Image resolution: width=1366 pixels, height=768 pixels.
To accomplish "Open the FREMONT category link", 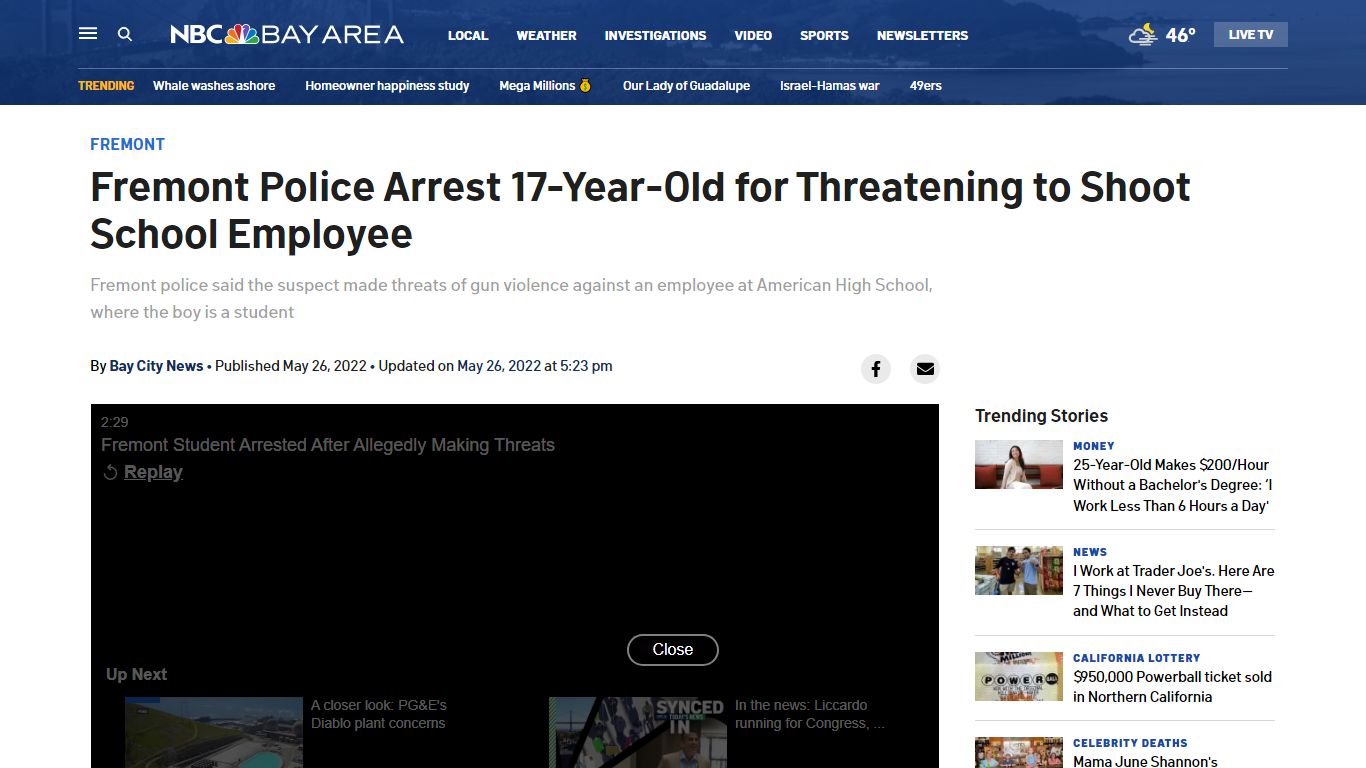I will (127, 144).
